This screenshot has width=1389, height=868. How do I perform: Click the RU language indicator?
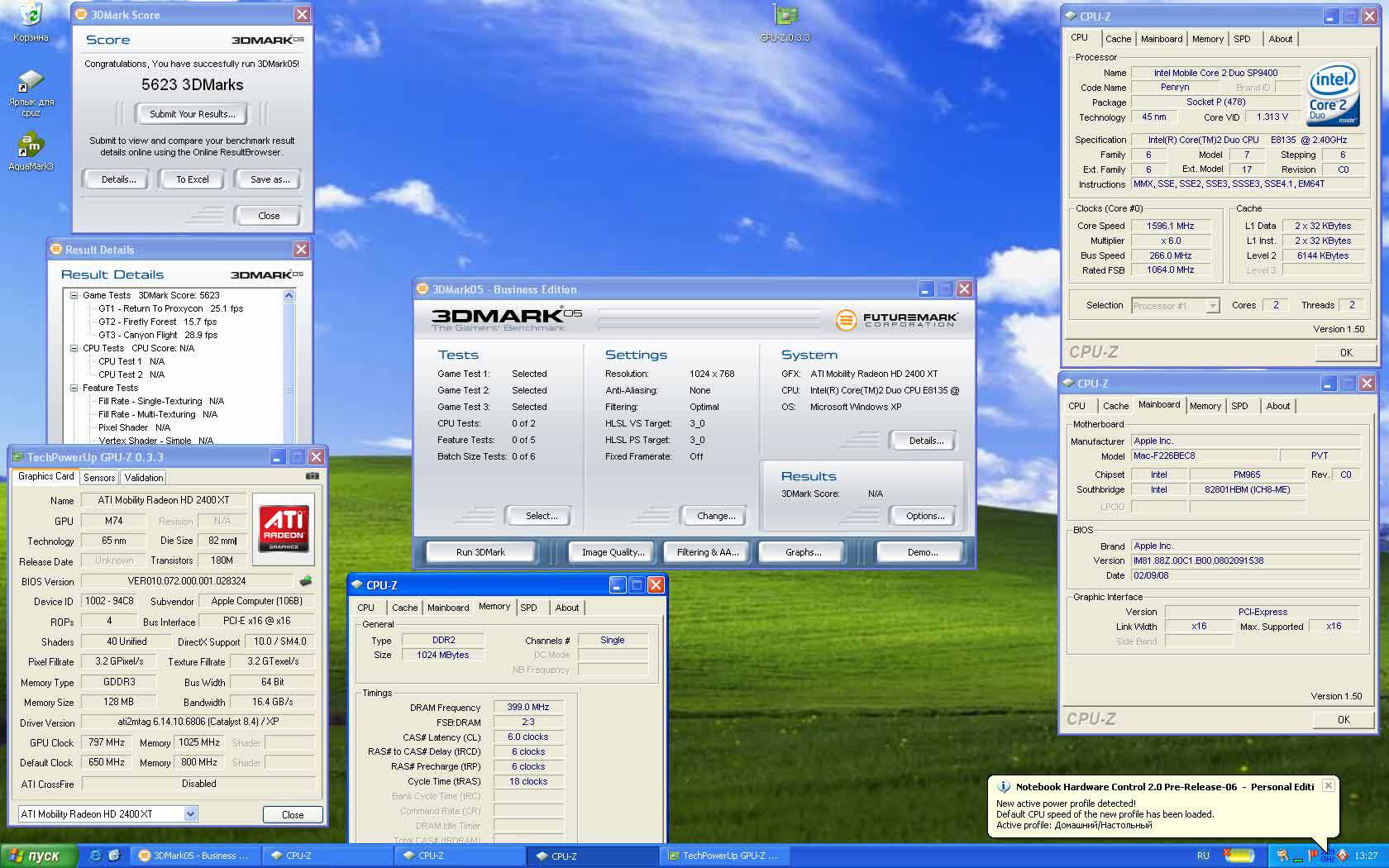1203,856
